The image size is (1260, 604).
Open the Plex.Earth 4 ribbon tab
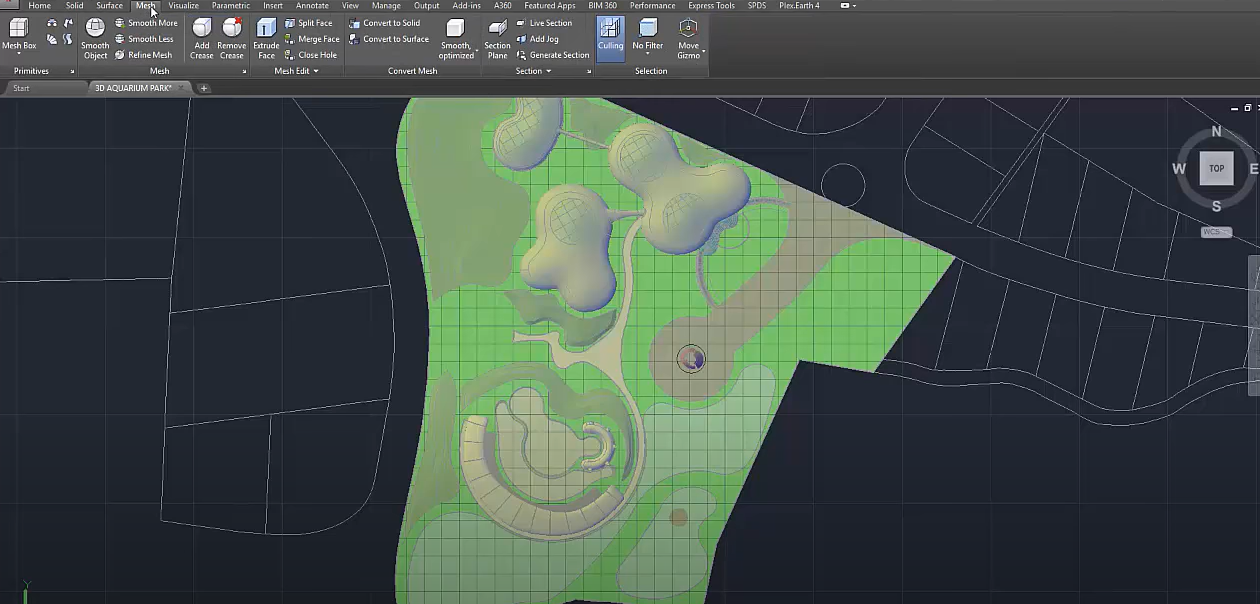click(x=799, y=6)
